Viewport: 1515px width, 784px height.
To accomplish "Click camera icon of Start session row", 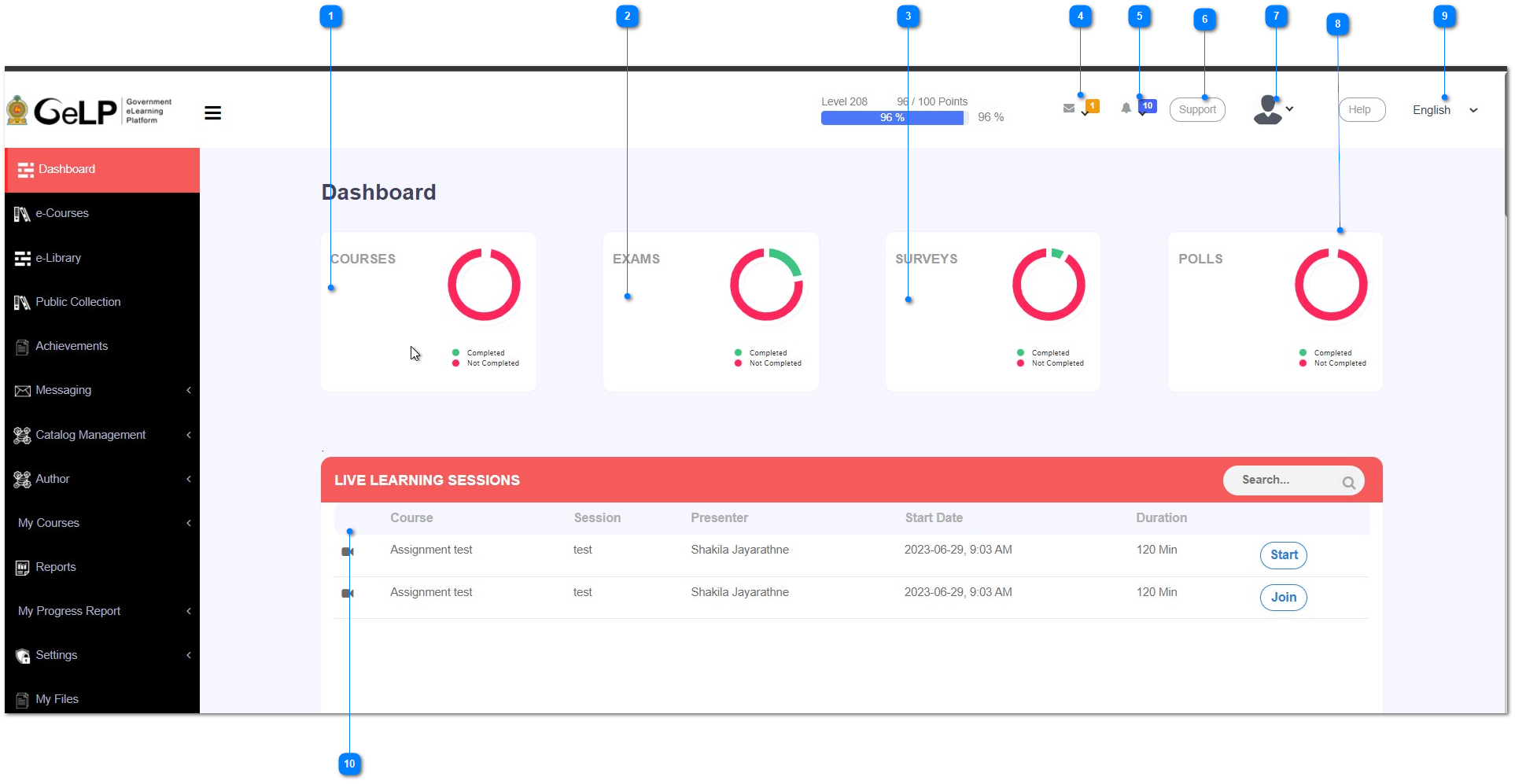I will [x=348, y=552].
